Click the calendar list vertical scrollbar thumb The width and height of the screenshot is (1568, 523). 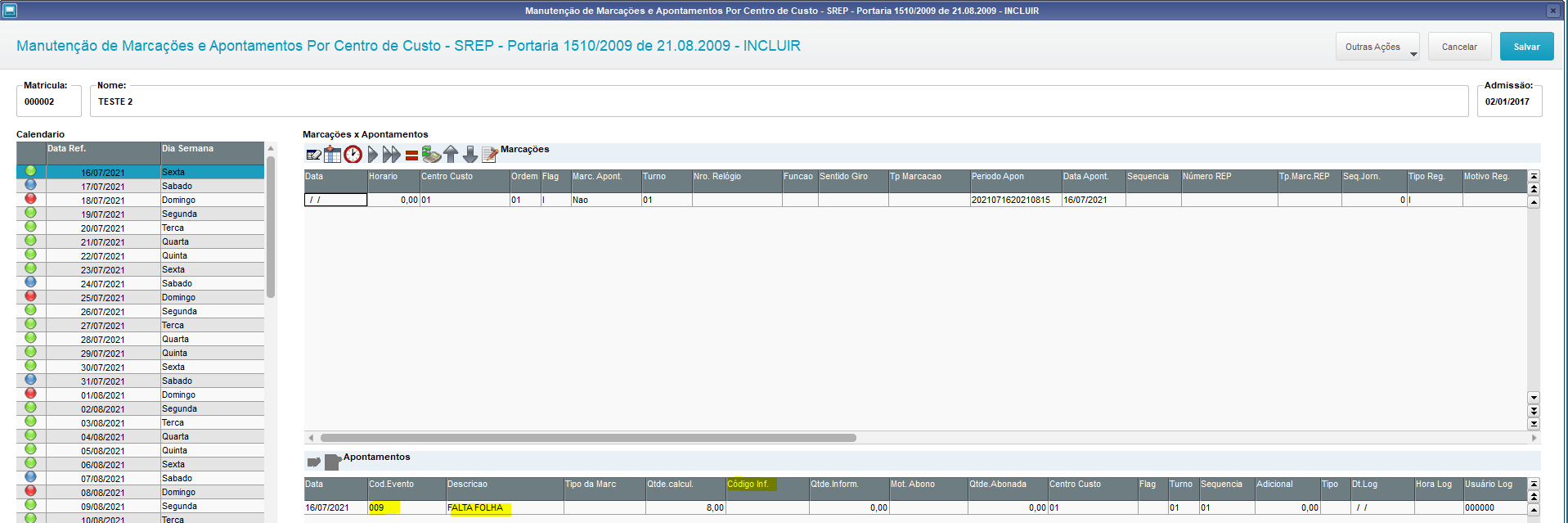click(271, 227)
